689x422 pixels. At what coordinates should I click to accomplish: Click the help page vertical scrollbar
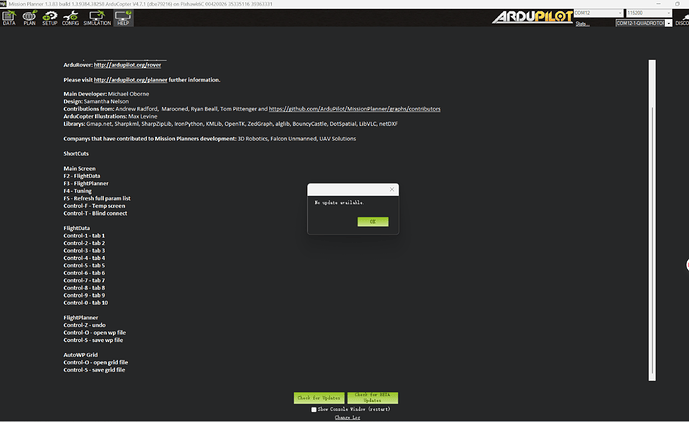(x=652, y=220)
